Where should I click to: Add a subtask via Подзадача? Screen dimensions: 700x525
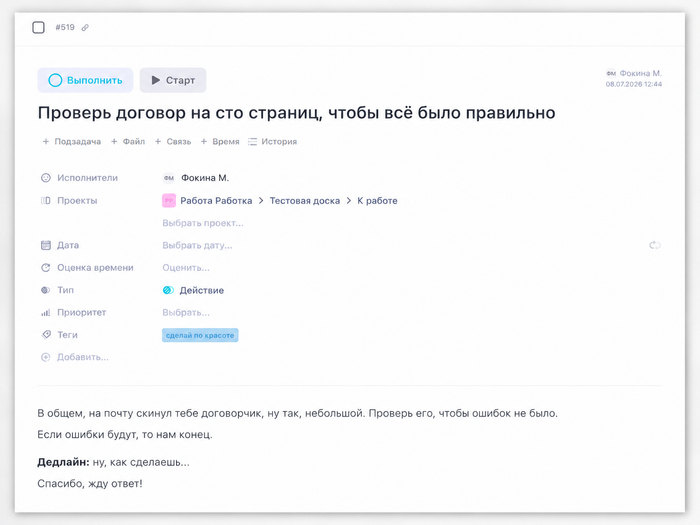71,142
